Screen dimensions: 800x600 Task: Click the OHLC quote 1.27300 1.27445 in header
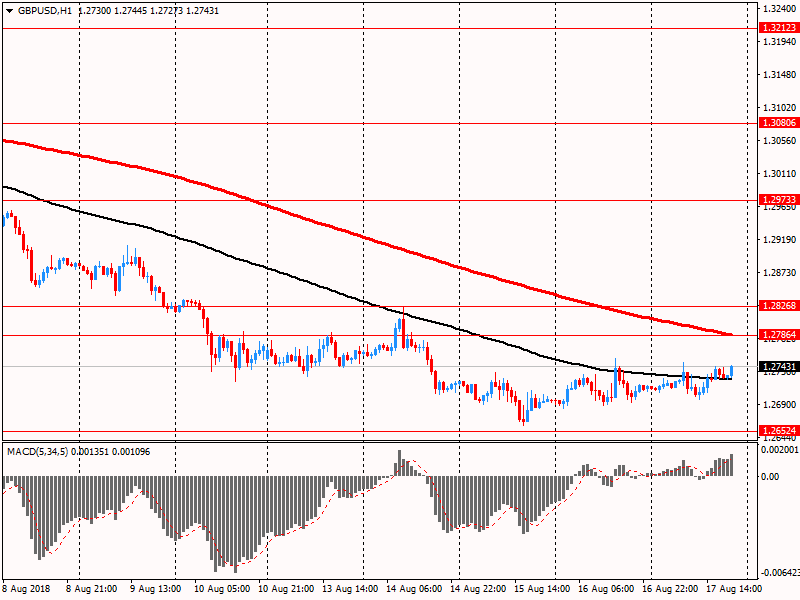coord(112,11)
